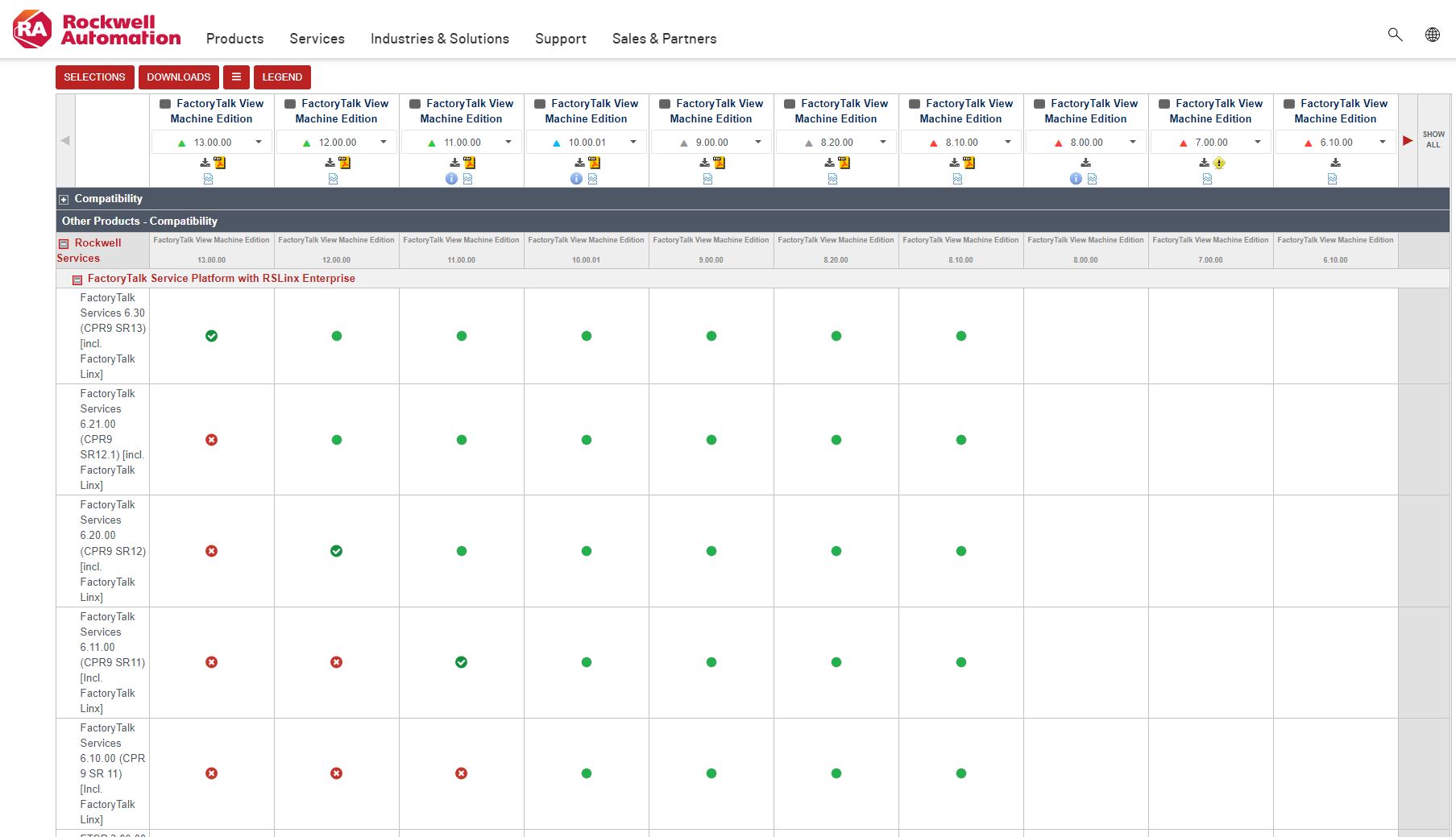Open image icon under version 13.00.00

pos(208,179)
